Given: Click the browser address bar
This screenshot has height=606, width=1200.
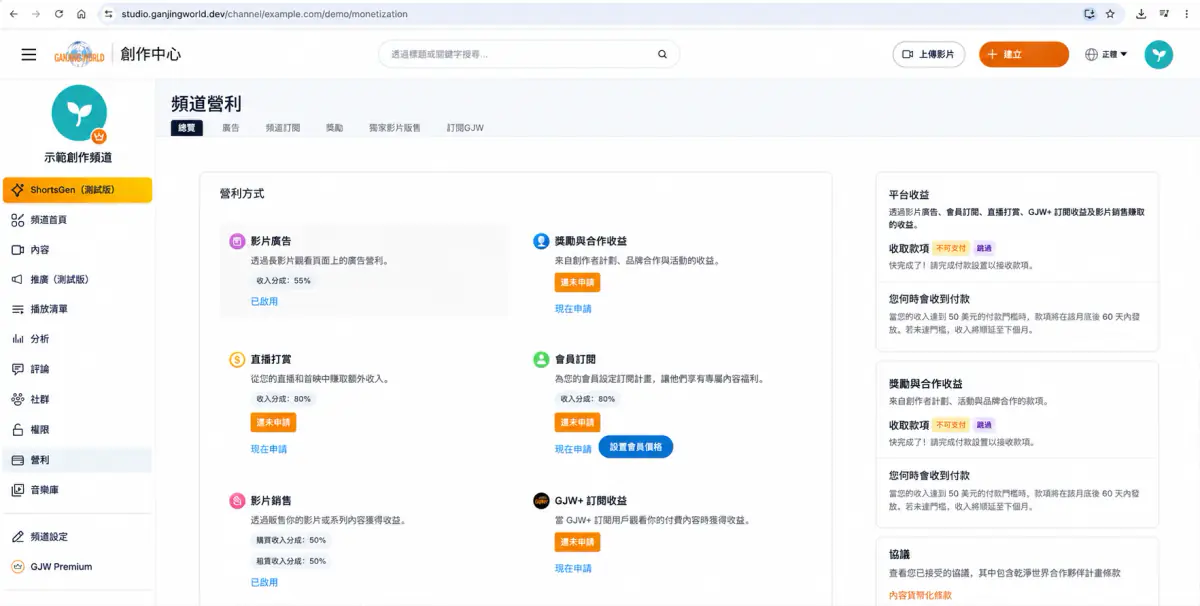Looking at the screenshot, I should tap(600, 14).
